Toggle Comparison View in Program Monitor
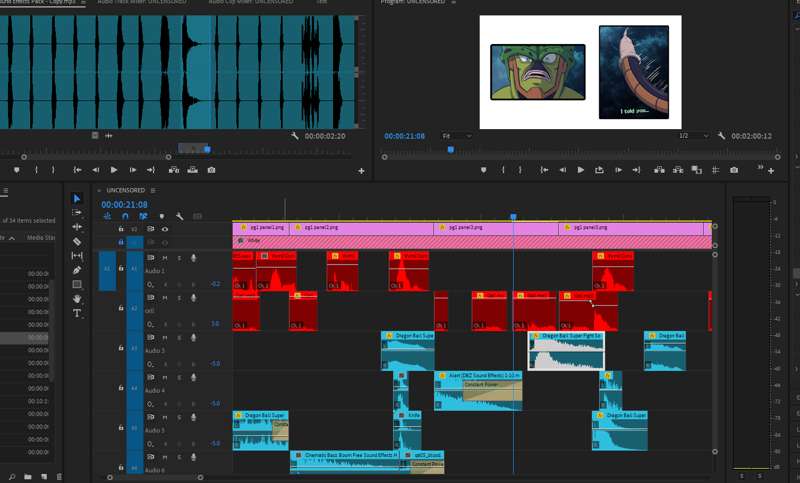Image resolution: width=800 pixels, height=483 pixels. (x=696, y=170)
